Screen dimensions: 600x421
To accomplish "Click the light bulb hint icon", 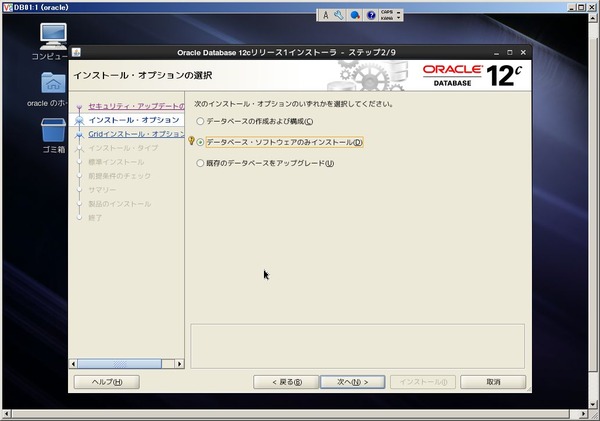I will (x=191, y=141).
